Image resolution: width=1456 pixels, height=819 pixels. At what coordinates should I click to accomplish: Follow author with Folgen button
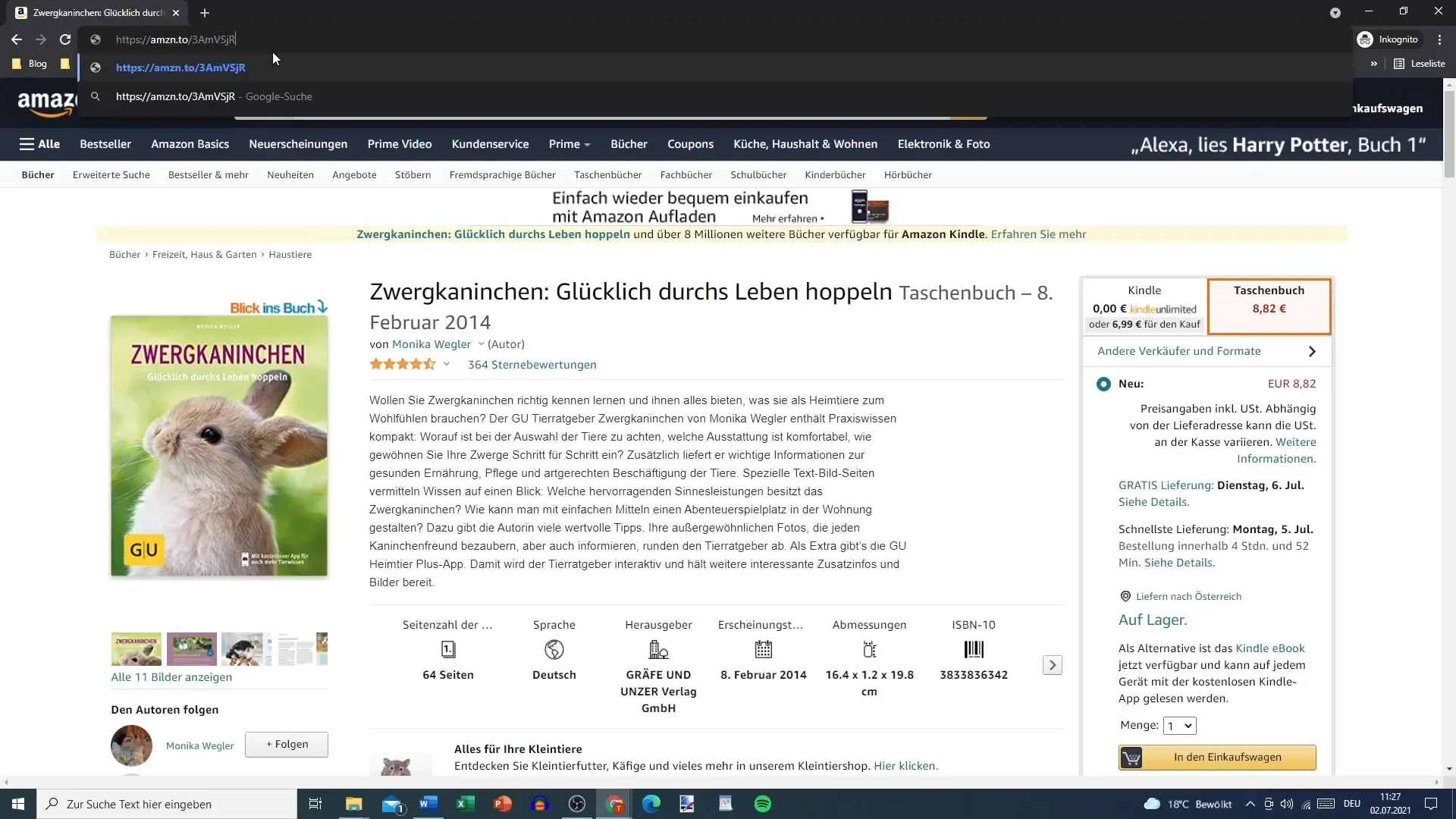pyautogui.click(x=287, y=745)
